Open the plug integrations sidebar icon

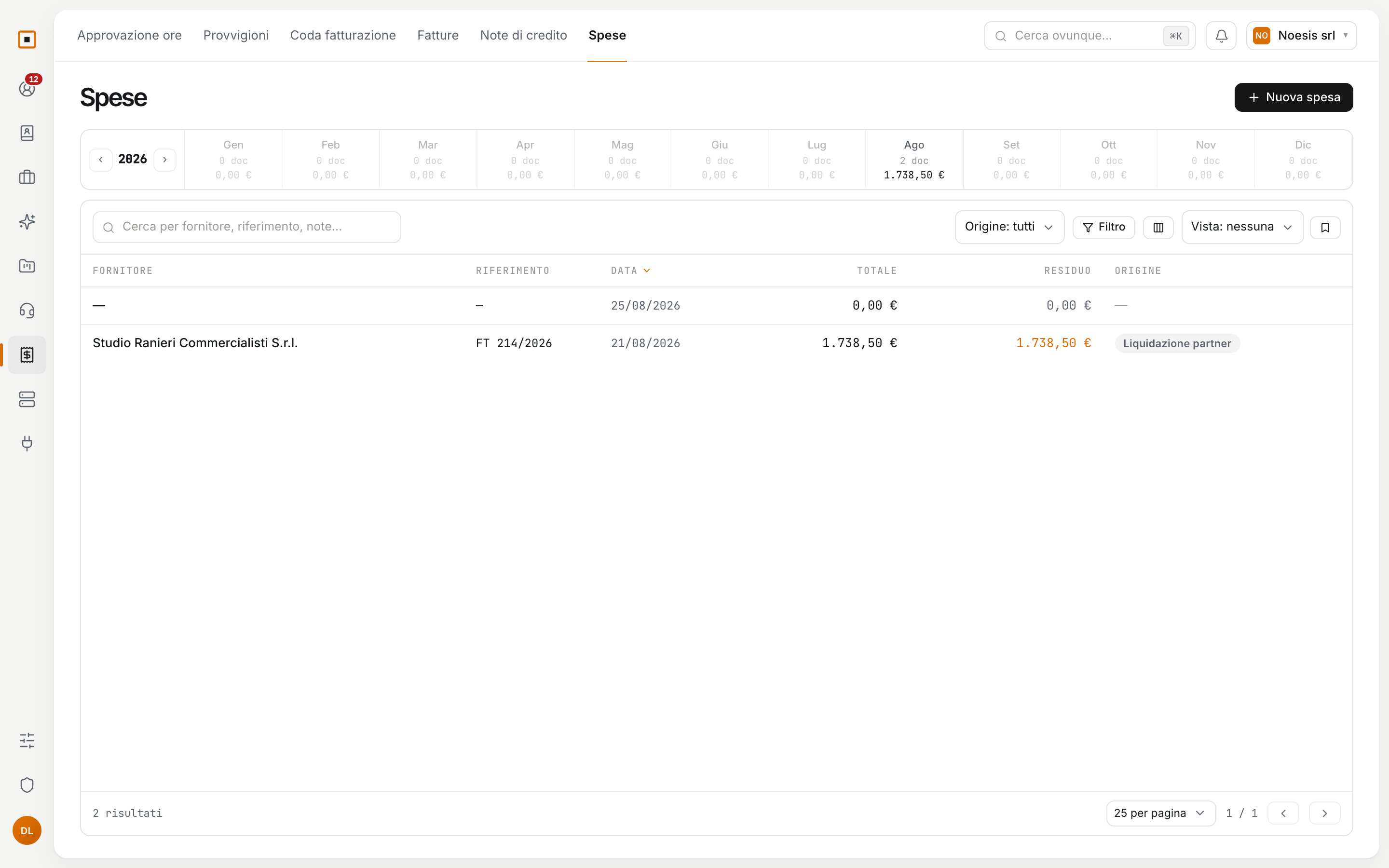click(27, 443)
